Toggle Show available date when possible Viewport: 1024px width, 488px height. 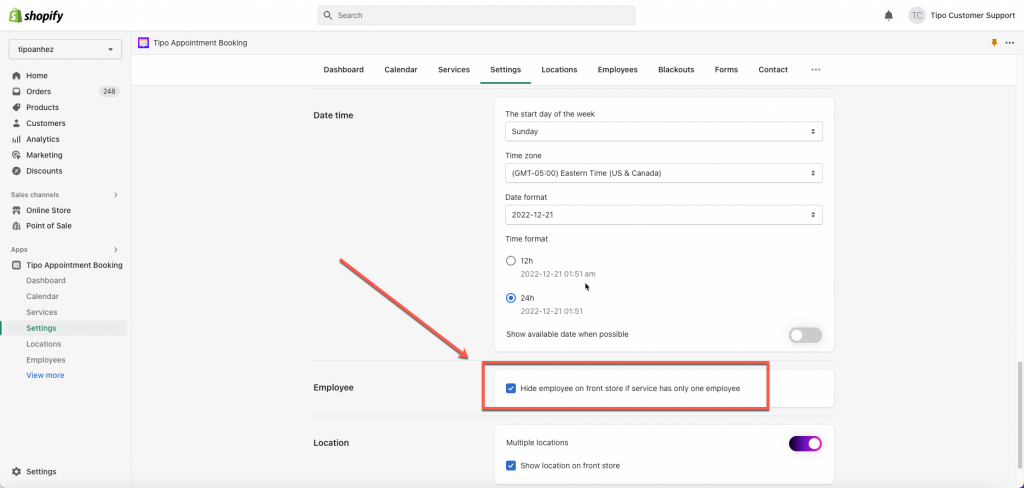pyautogui.click(x=805, y=335)
